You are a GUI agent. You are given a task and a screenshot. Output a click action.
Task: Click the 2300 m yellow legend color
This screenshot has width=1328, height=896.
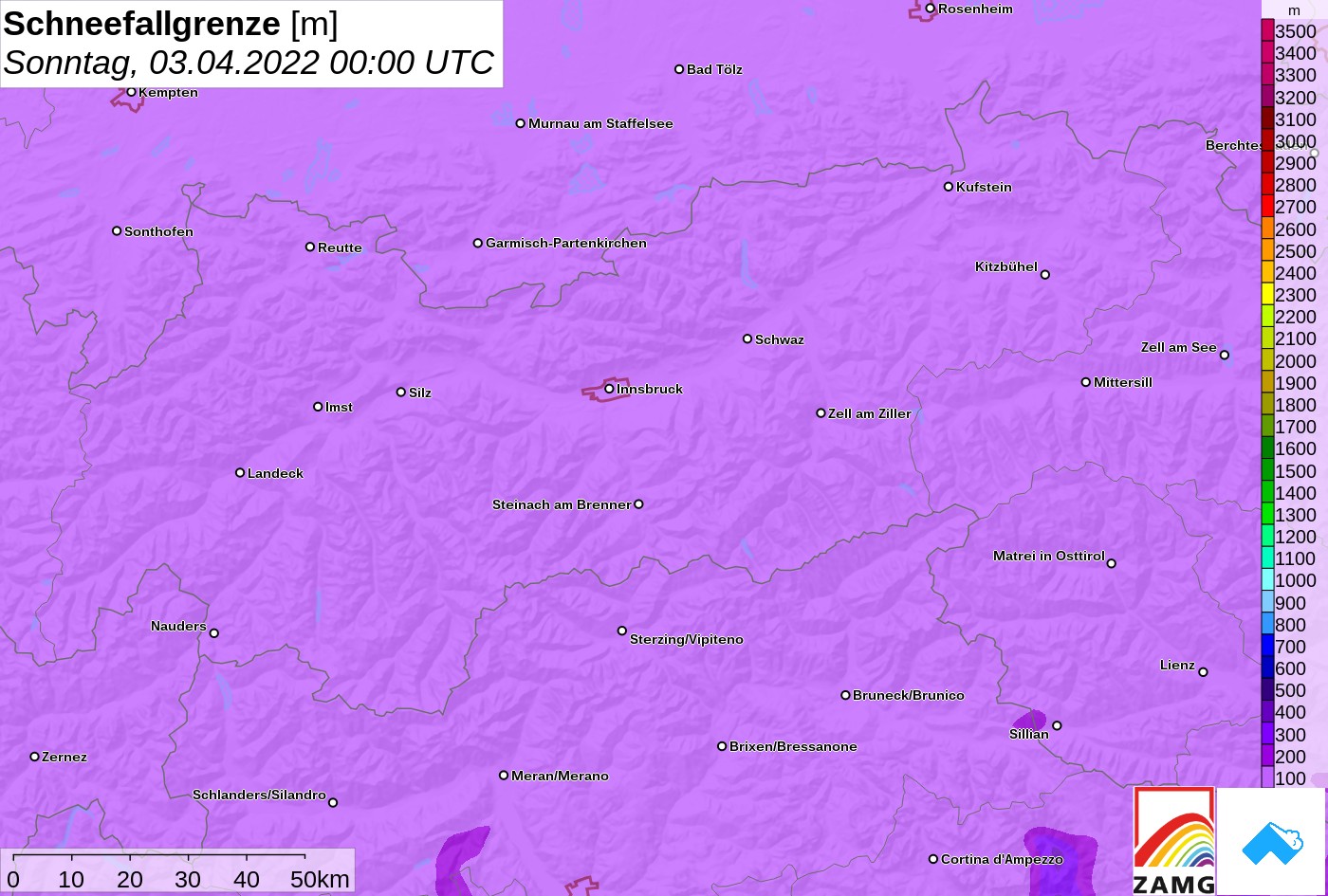click(x=1267, y=295)
